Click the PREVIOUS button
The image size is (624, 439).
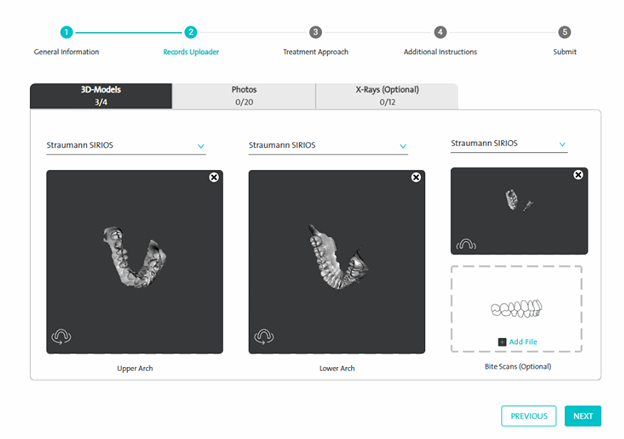tap(528, 416)
